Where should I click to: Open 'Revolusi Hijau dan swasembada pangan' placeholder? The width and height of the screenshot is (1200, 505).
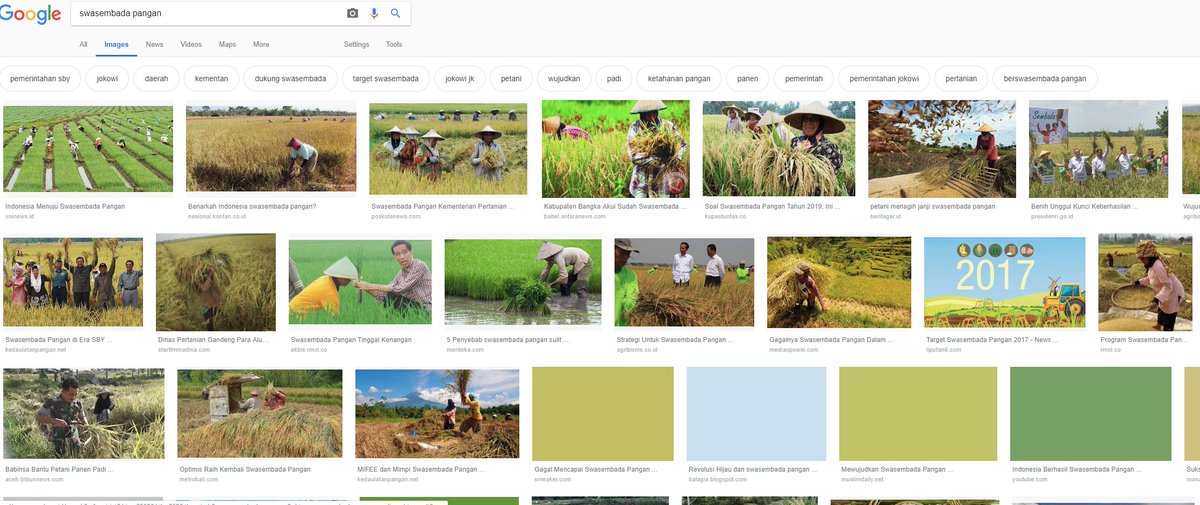point(756,413)
